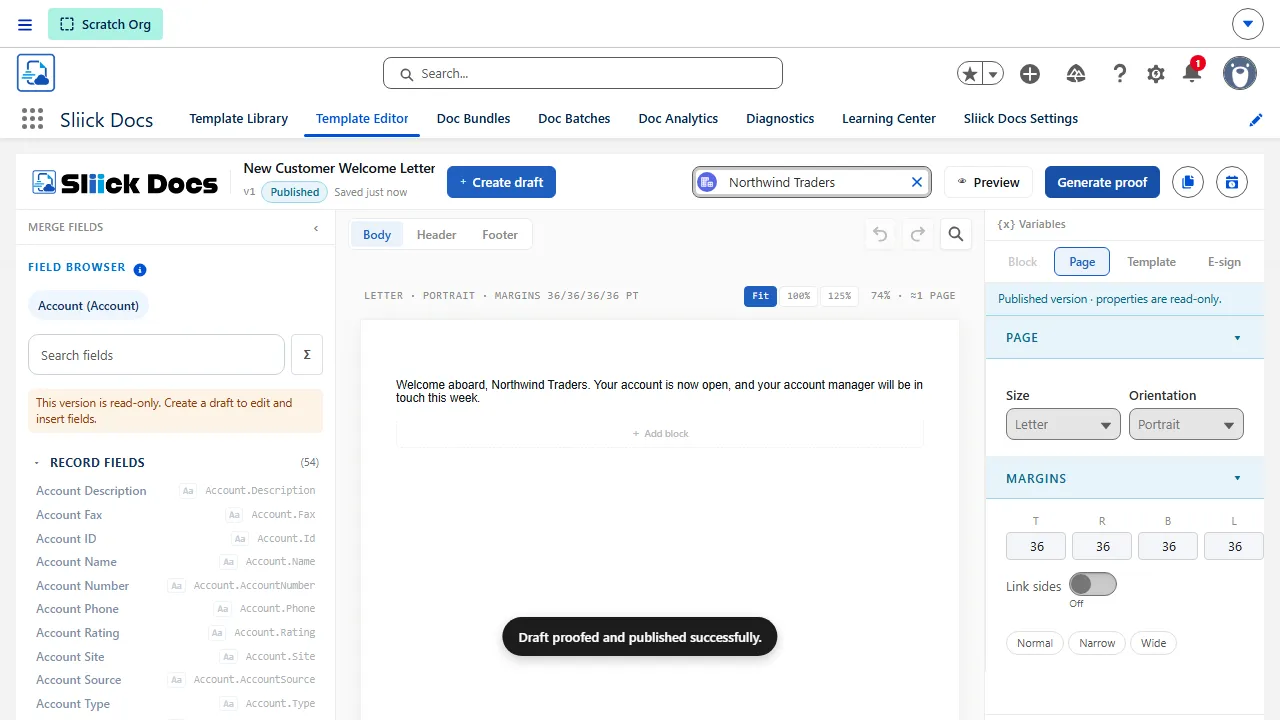Click the pencil edit navigation icon
1280x720 pixels.
click(1256, 120)
